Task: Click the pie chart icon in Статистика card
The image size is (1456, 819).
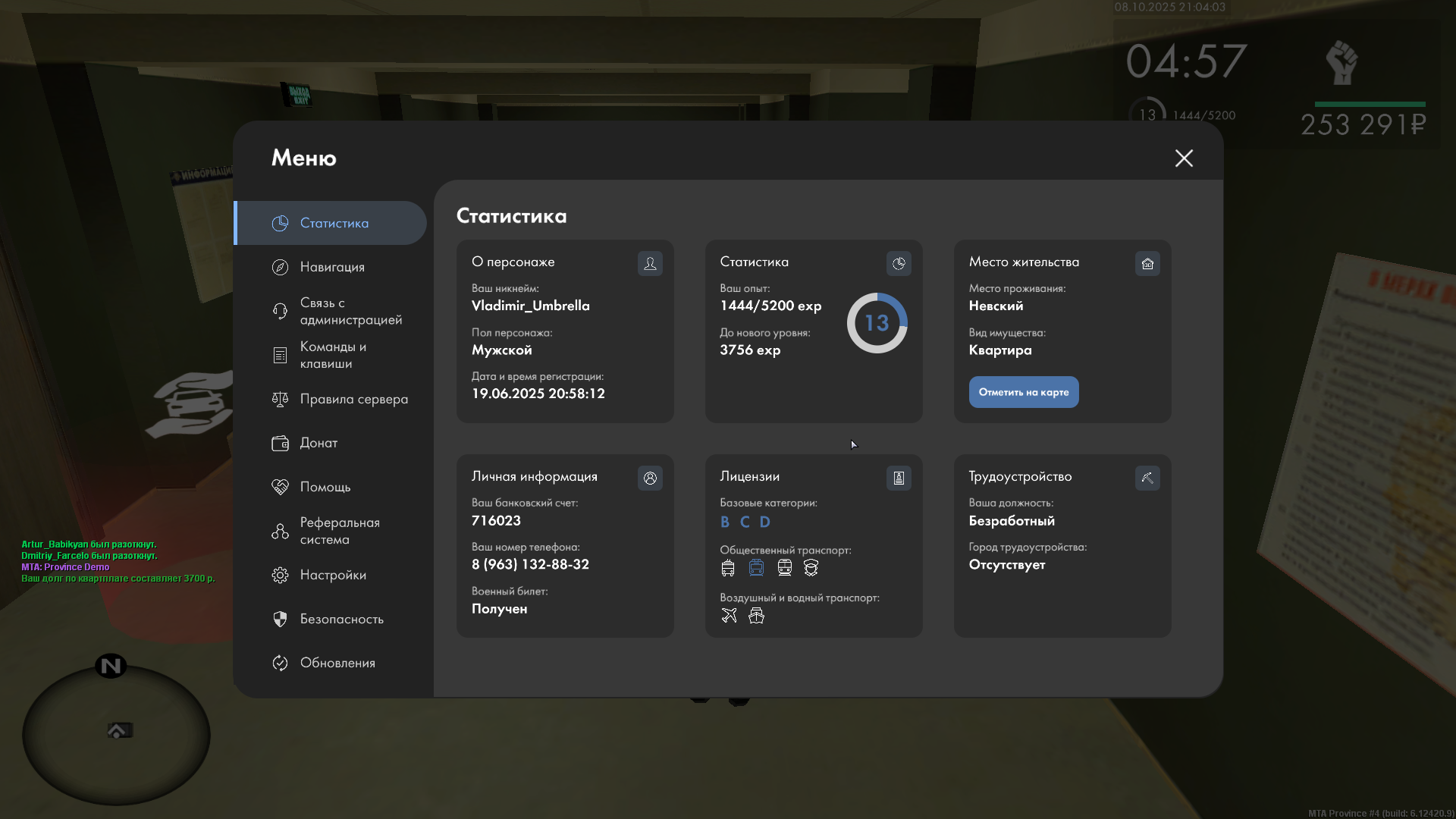Action: coord(899,263)
